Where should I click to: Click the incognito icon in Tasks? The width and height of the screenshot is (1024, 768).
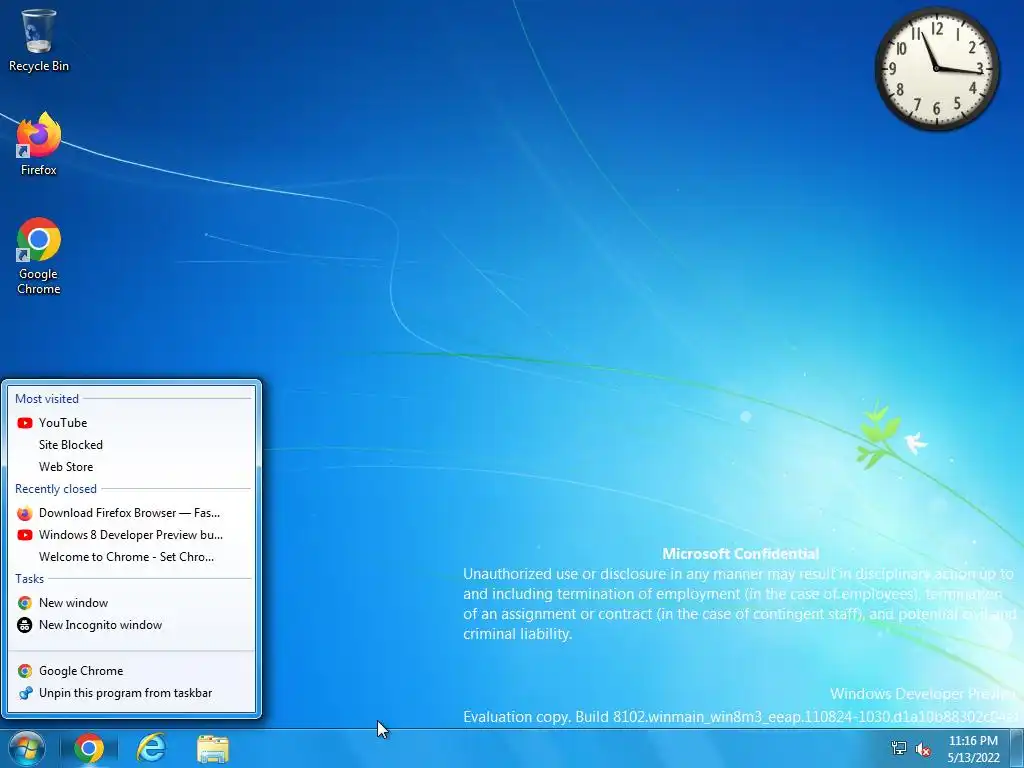(25, 625)
